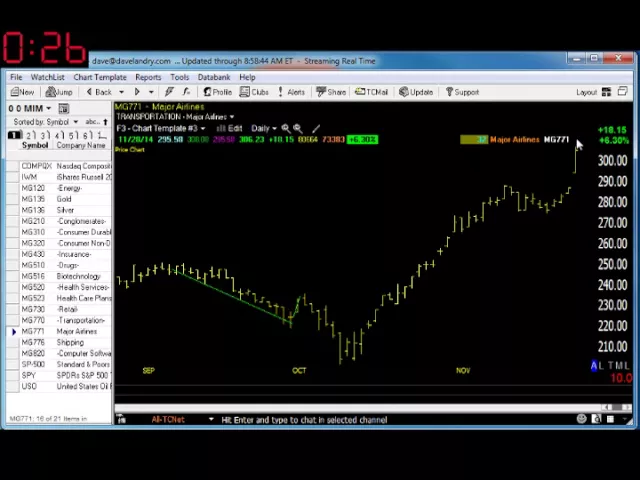This screenshot has width=640, height=480.
Task: Select the trendline drawing tool
Action: 316,129
